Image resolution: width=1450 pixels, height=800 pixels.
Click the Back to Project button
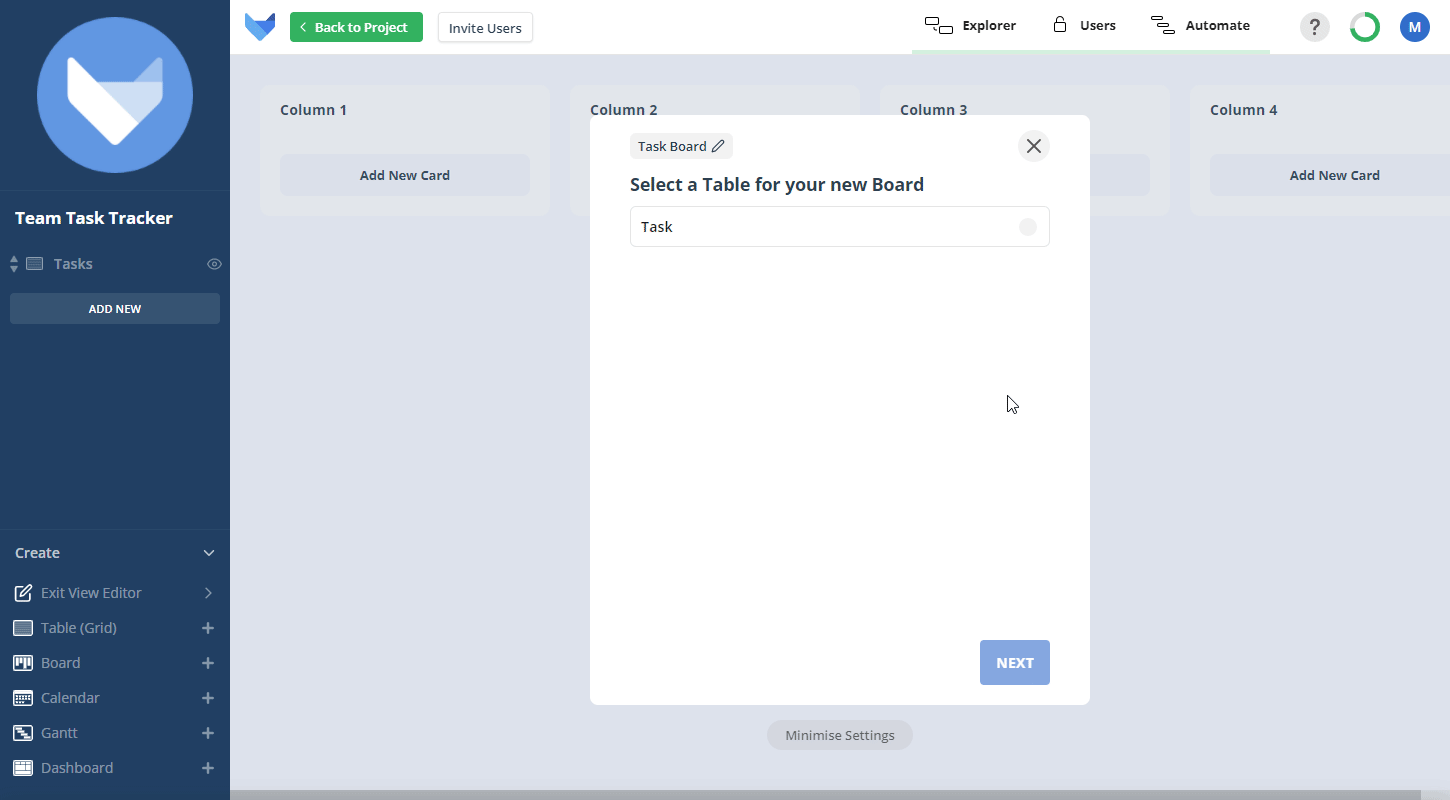356,27
